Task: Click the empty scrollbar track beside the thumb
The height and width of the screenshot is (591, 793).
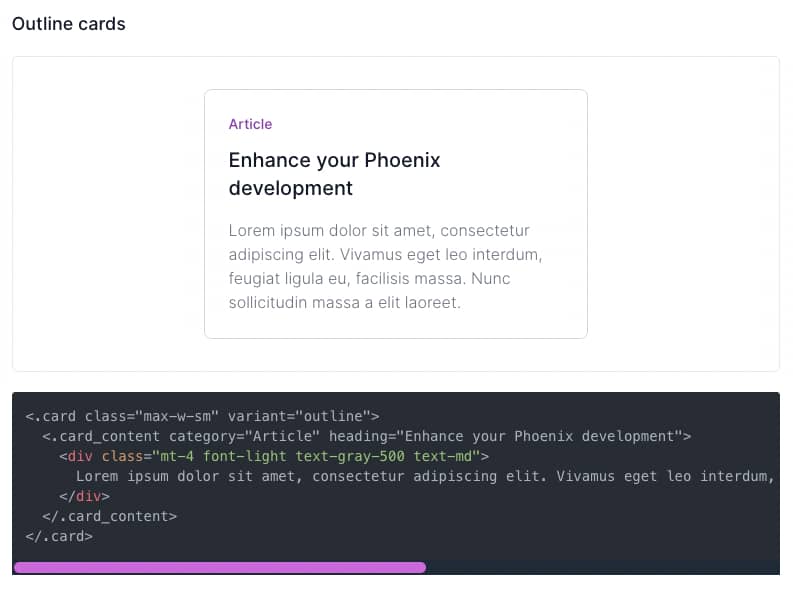Action: click(x=603, y=567)
